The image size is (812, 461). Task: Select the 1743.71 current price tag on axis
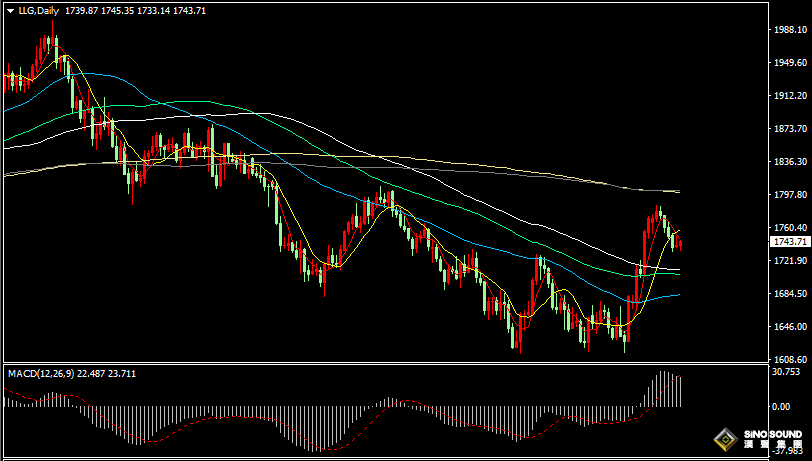click(x=789, y=242)
